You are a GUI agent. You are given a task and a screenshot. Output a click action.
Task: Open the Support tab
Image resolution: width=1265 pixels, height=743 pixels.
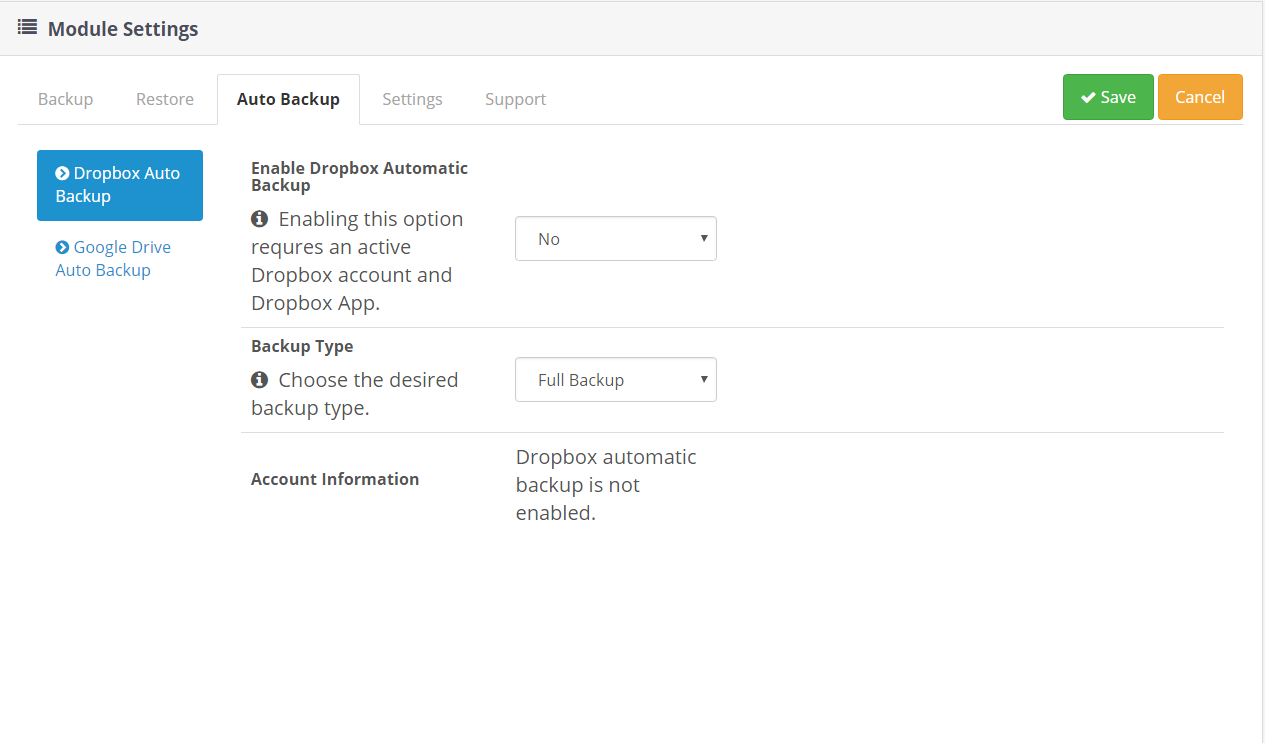(x=516, y=99)
